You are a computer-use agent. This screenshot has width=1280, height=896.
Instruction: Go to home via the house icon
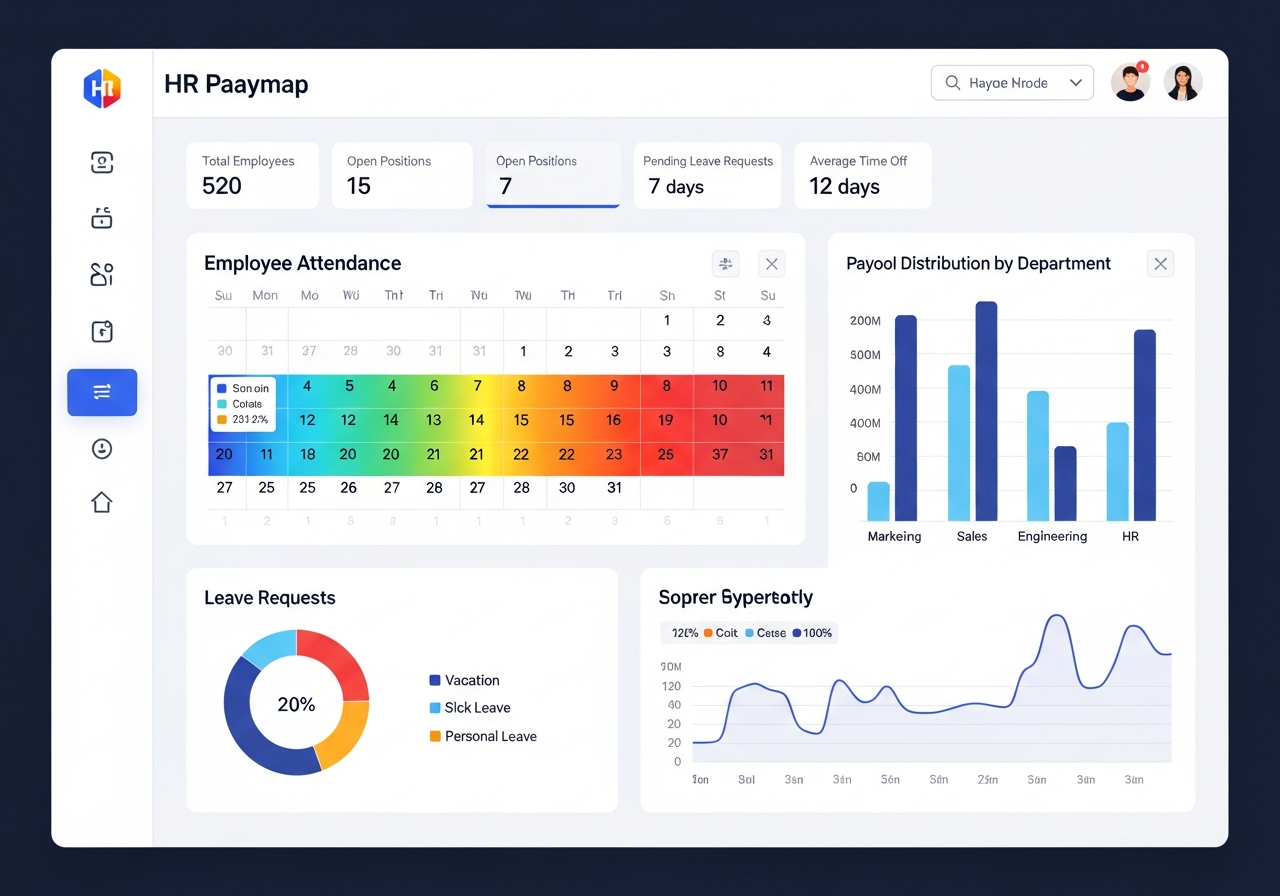click(x=102, y=502)
